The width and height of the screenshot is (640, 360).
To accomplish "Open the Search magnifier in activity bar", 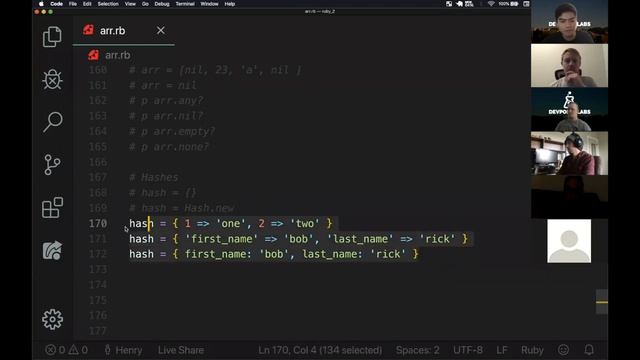I will pos(53,122).
